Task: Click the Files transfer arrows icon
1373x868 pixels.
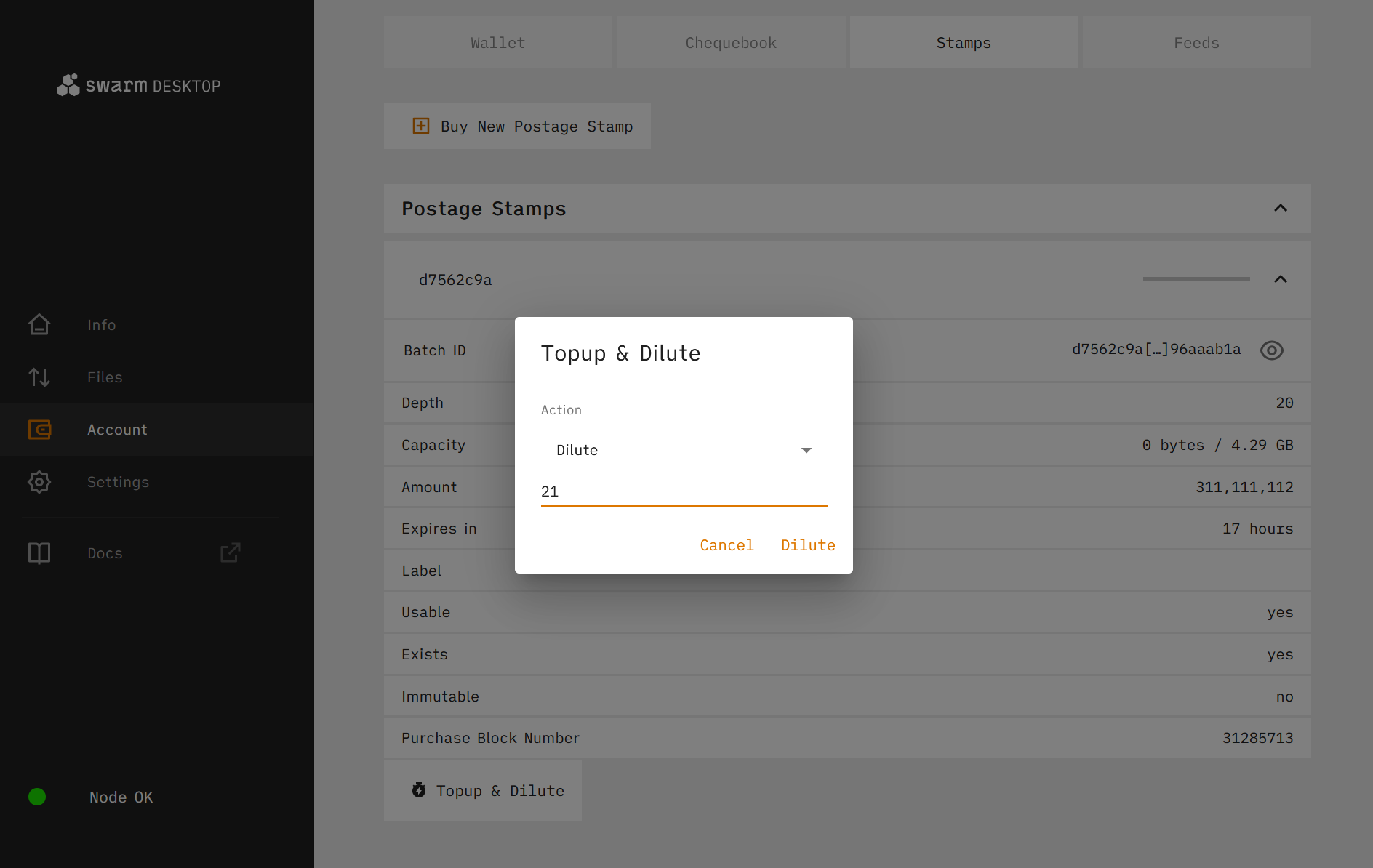Action: 39,377
